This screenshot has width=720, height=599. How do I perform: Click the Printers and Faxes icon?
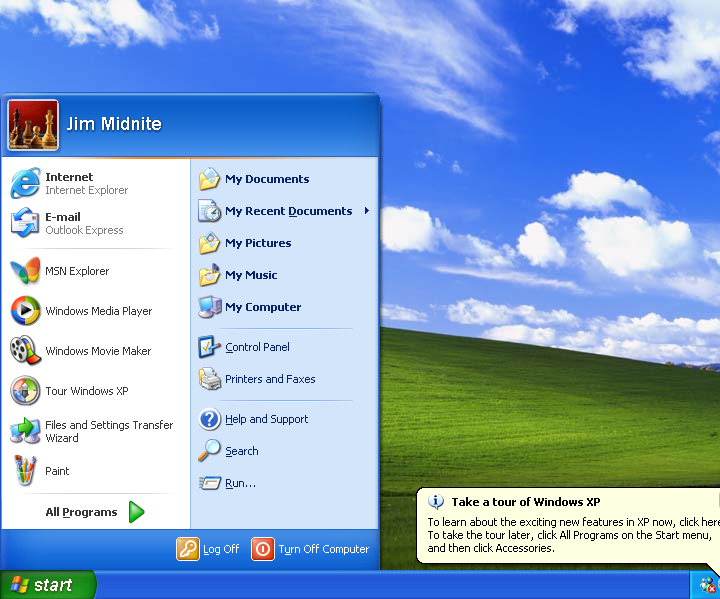209,379
